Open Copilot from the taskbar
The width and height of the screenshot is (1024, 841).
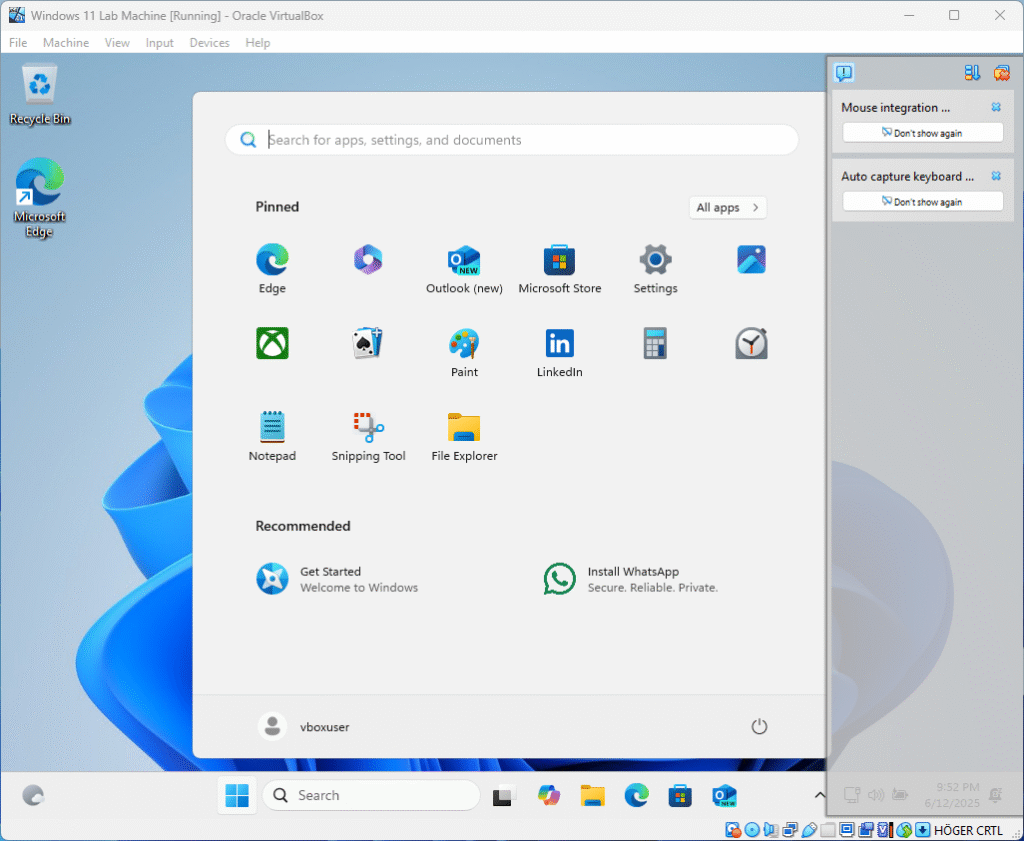(x=549, y=795)
